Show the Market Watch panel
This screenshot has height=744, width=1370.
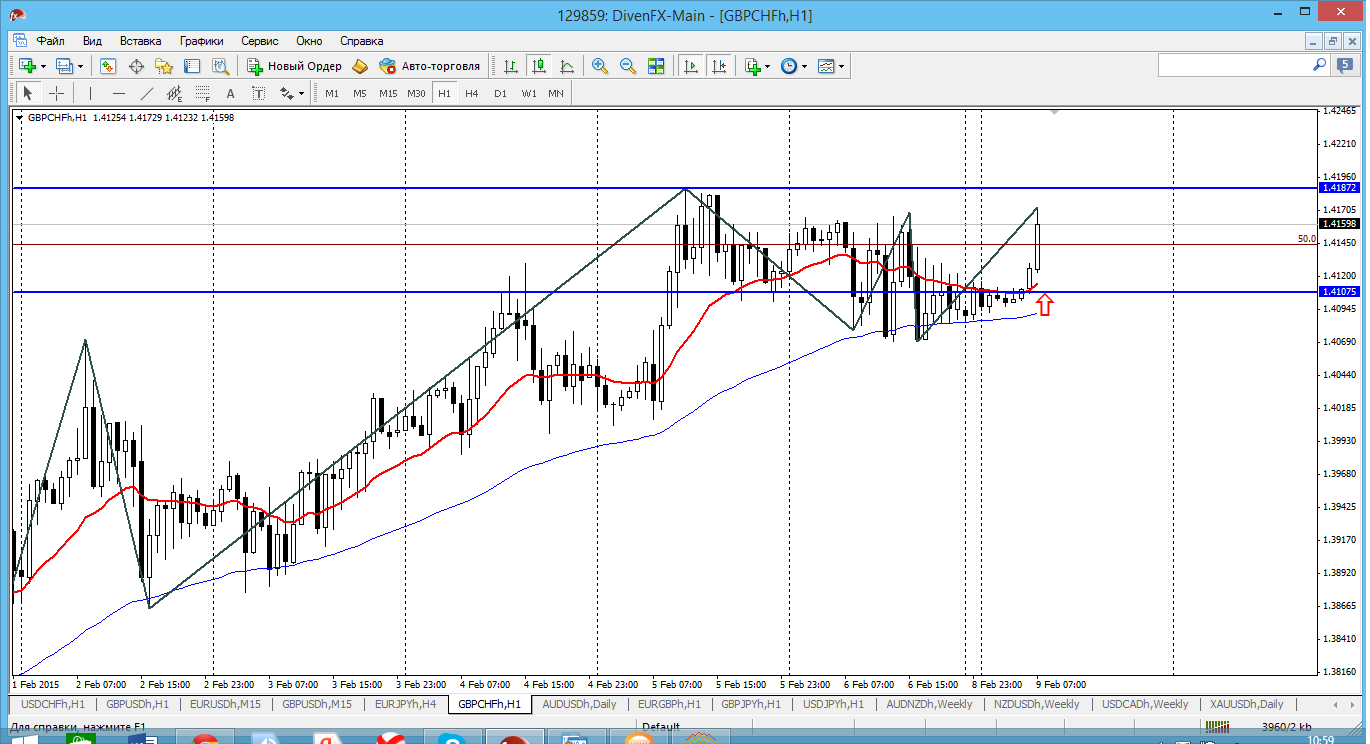[108, 66]
